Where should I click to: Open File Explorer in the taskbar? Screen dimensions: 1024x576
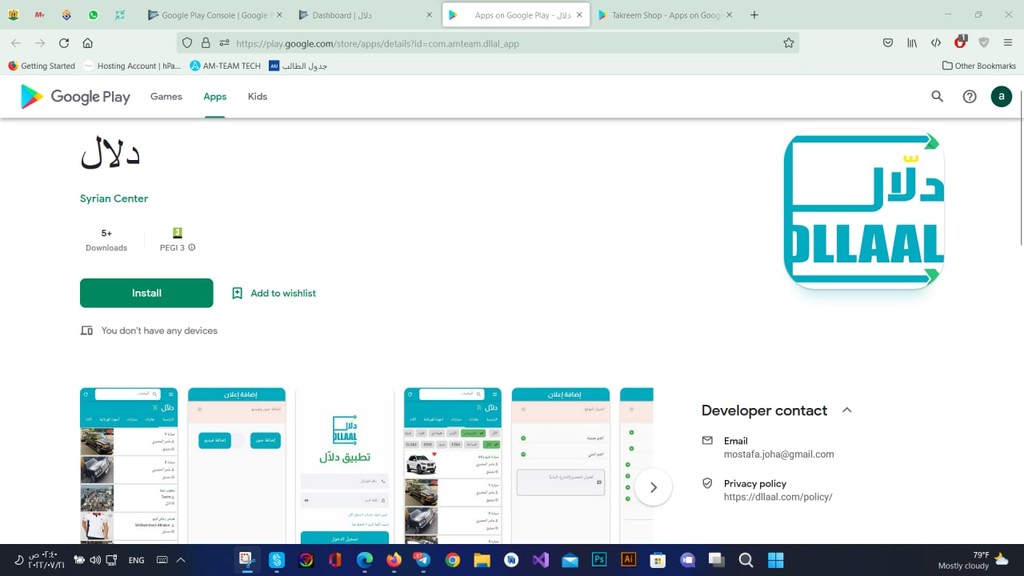pyautogui.click(x=482, y=560)
